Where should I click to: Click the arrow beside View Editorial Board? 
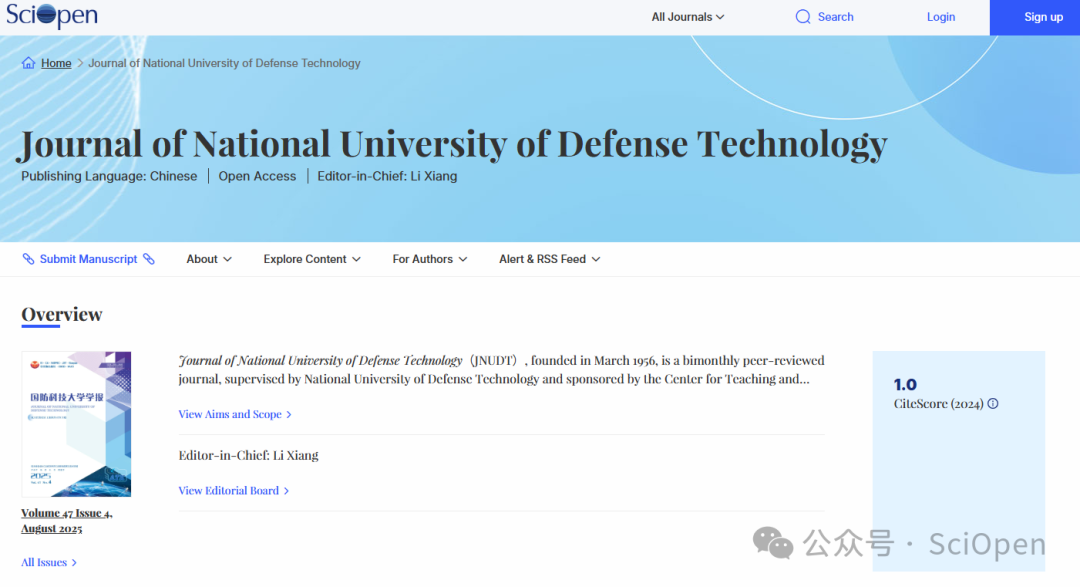[287, 491]
